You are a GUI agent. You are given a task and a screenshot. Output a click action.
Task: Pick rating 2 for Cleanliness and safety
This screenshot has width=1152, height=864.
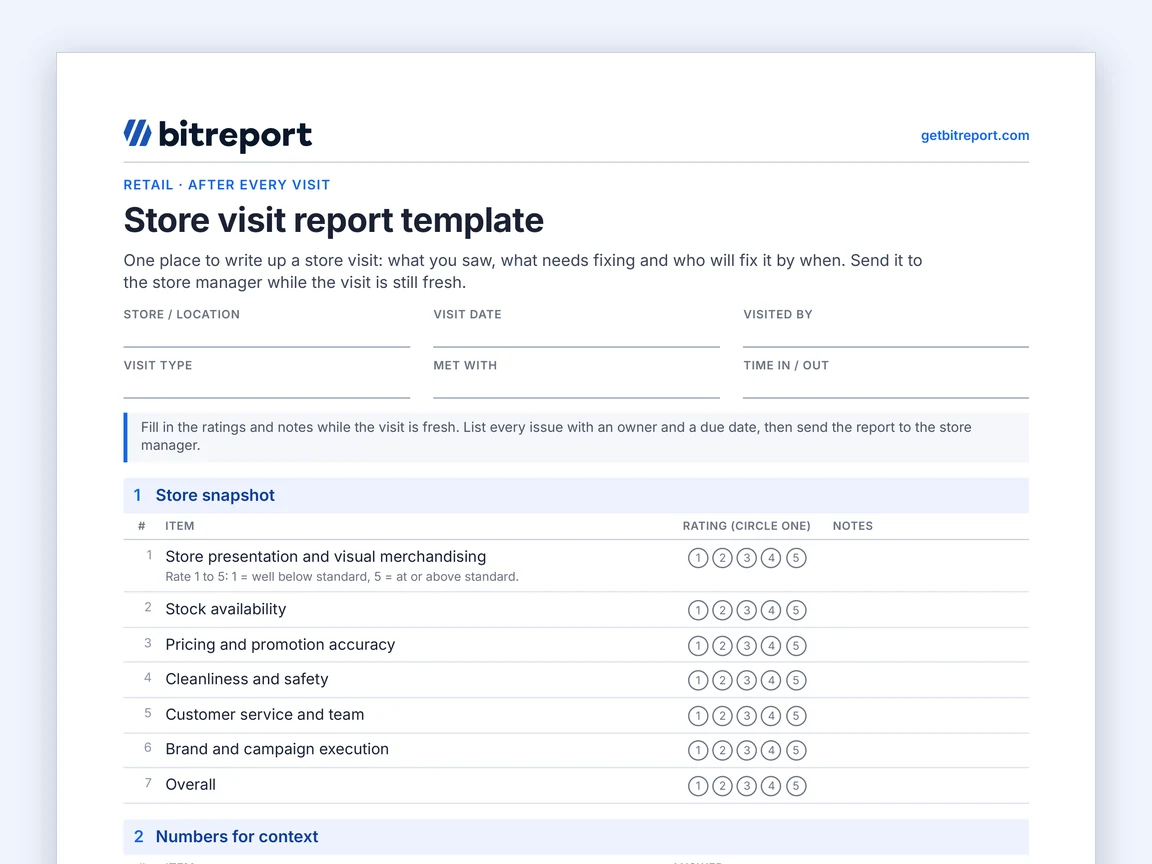pyautogui.click(x=722, y=680)
